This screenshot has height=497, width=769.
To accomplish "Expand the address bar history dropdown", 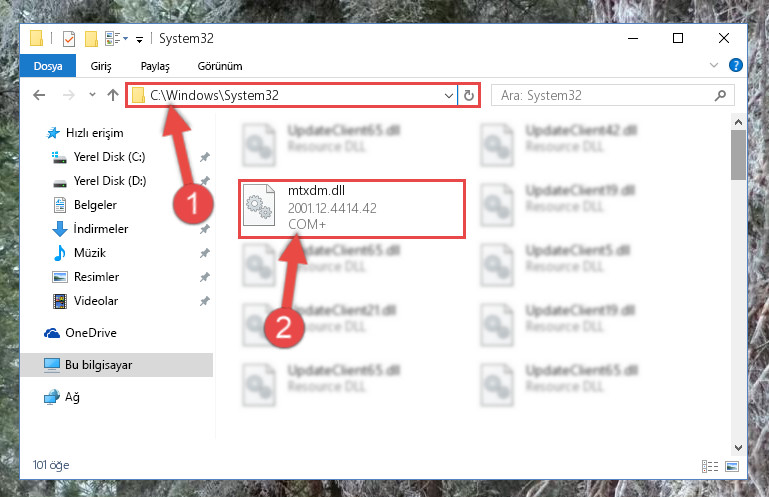I will [448, 95].
